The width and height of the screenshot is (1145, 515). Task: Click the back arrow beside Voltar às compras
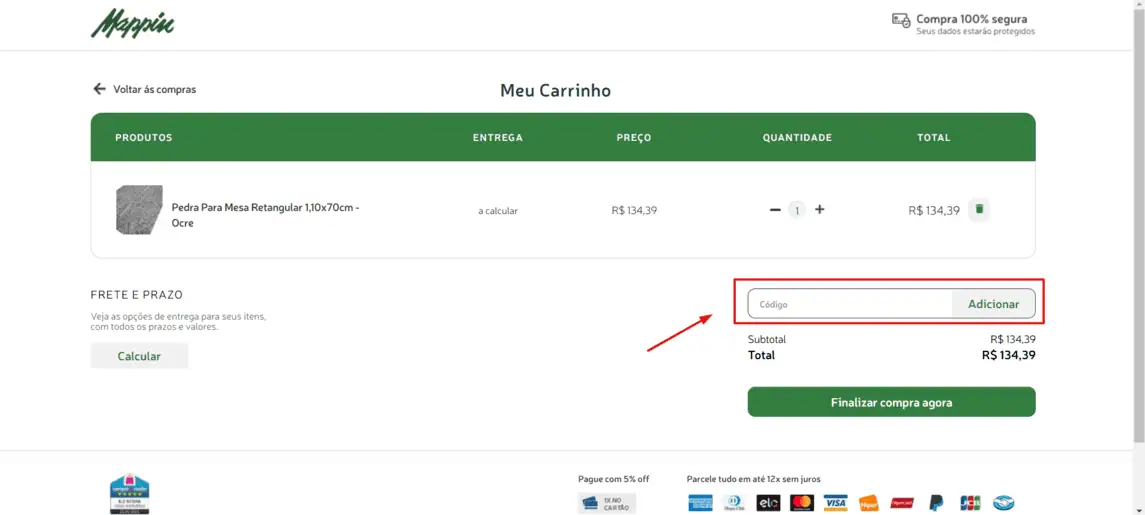(x=99, y=89)
